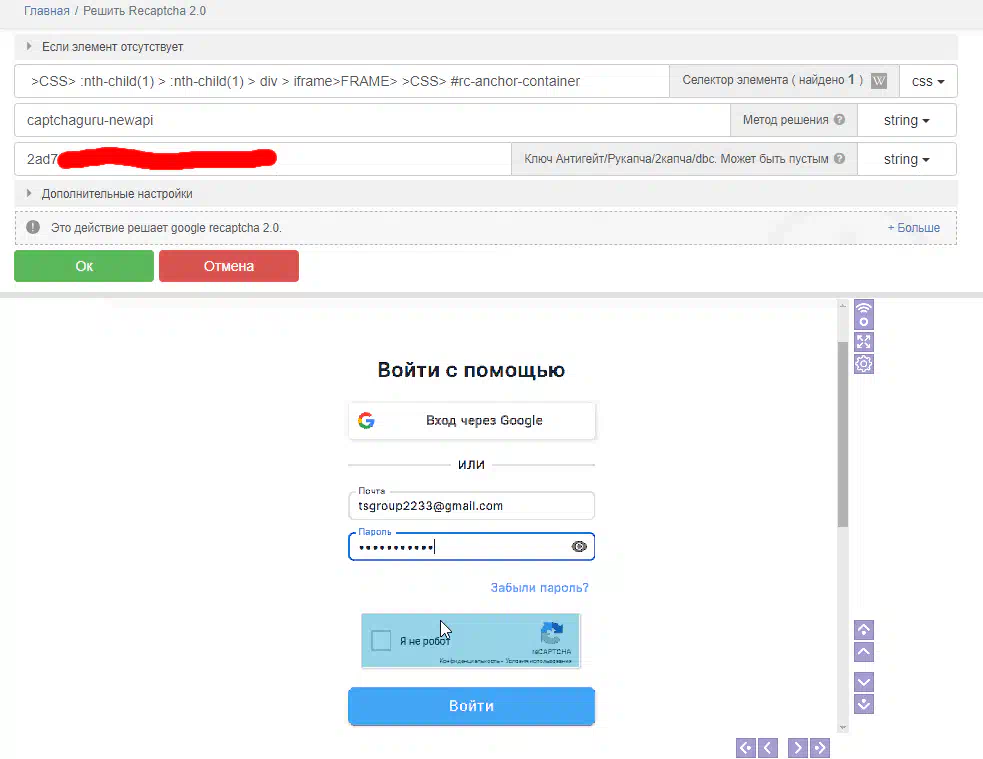Image resolution: width=983 pixels, height=759 pixels.
Task: Click the + Больше link
Action: tap(913, 228)
